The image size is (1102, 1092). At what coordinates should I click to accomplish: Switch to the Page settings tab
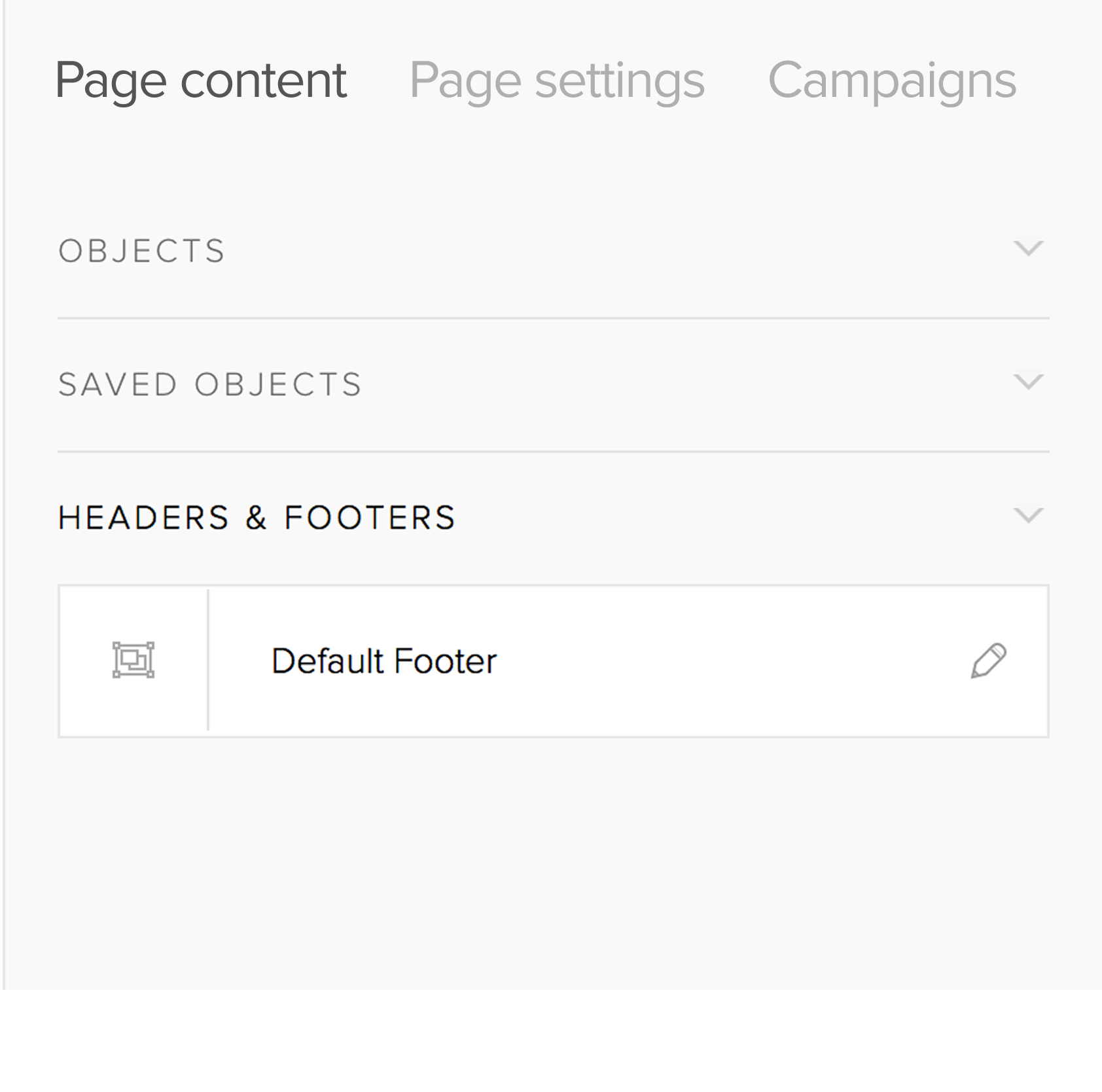pos(556,81)
